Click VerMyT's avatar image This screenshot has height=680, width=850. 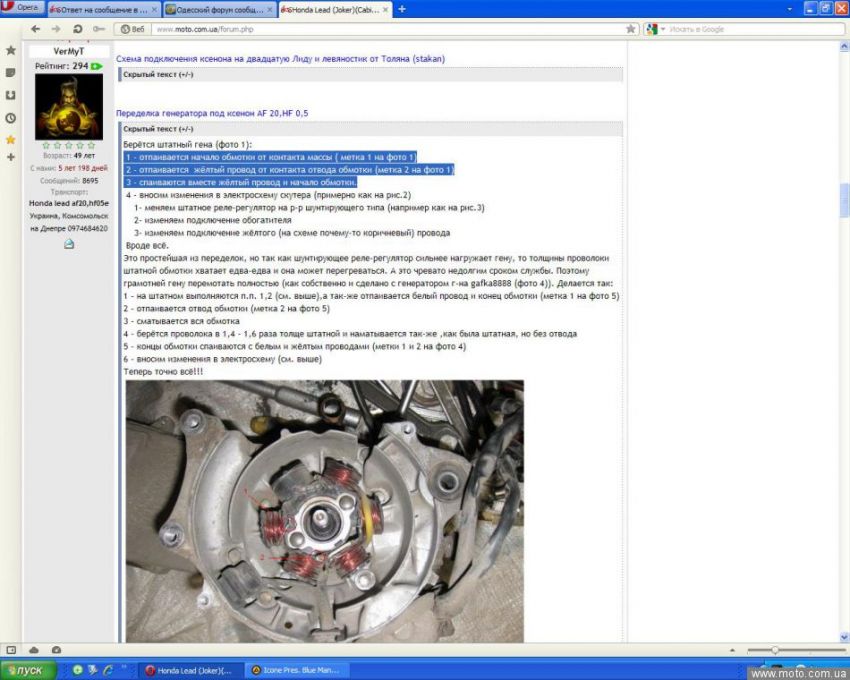point(69,106)
